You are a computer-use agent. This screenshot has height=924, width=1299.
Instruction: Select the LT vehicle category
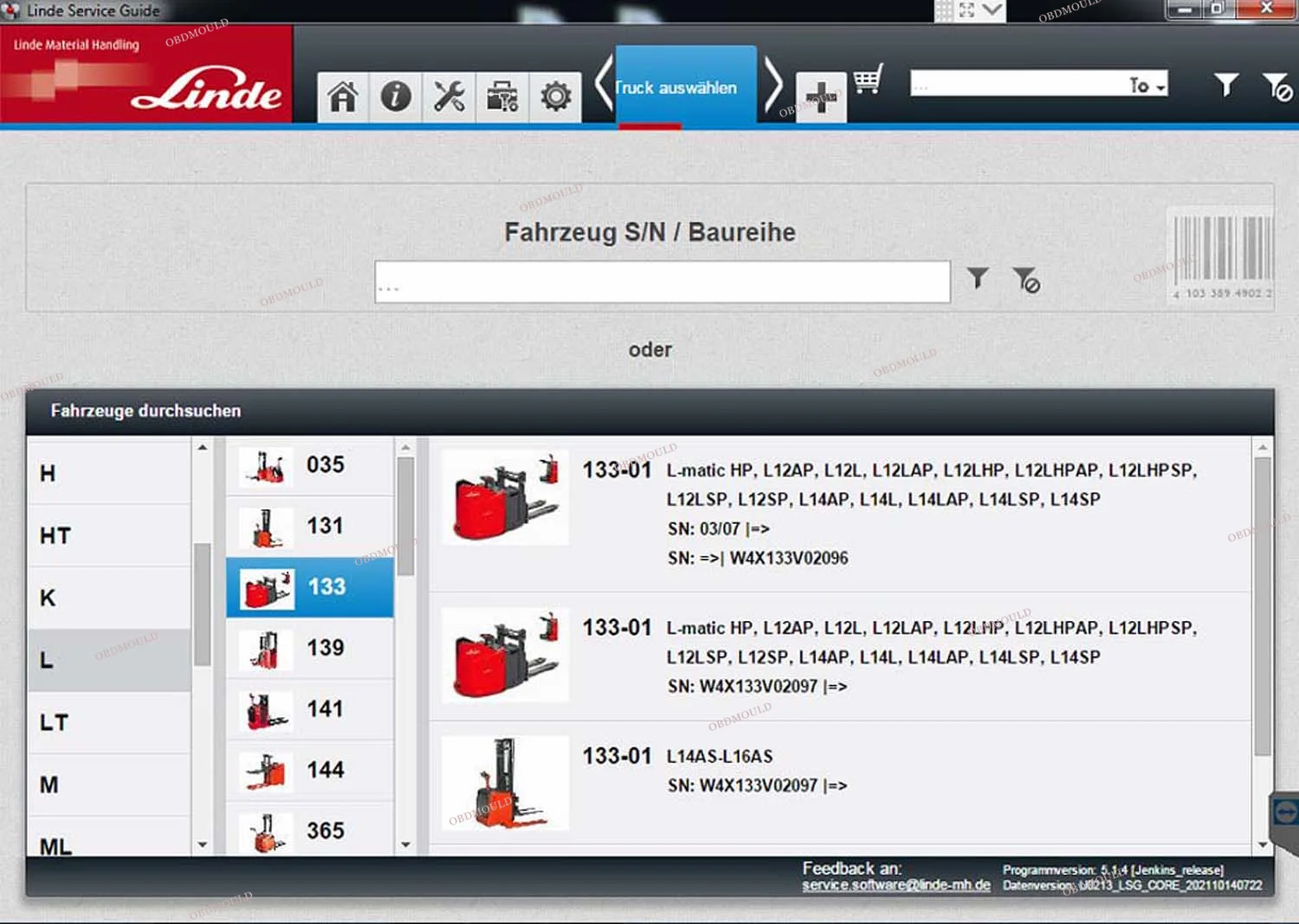pyautogui.click(x=109, y=722)
